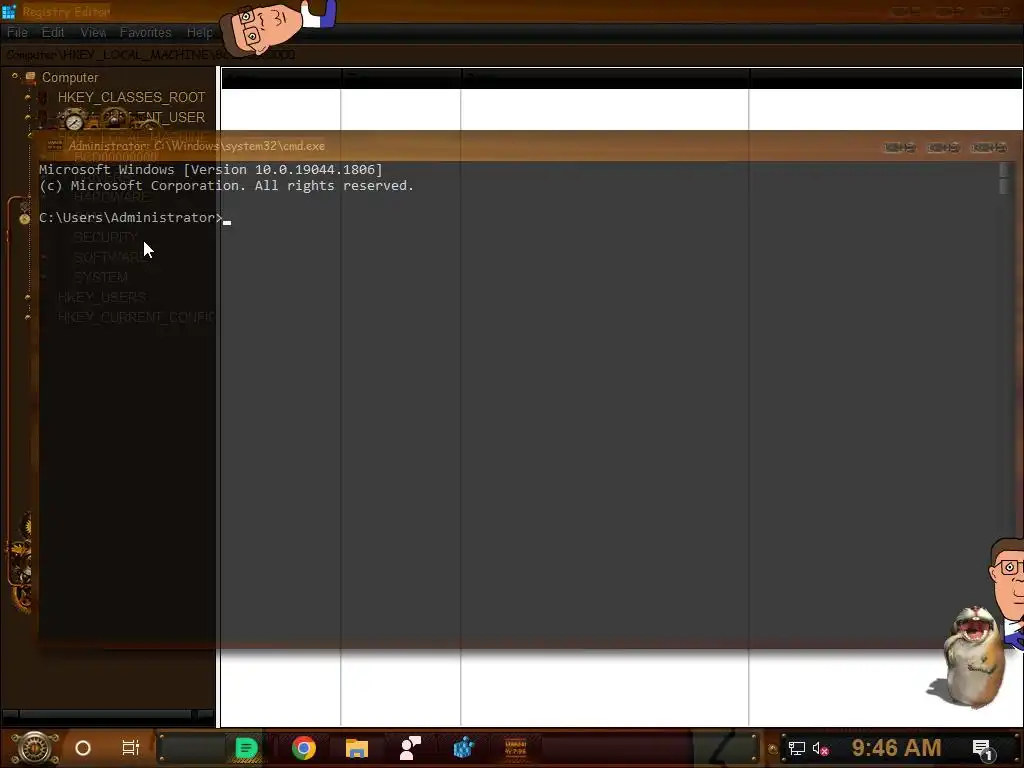Expand the HKEY_CLASSES_ROOT node
Viewport: 1024px width, 768px height.
click(27, 97)
